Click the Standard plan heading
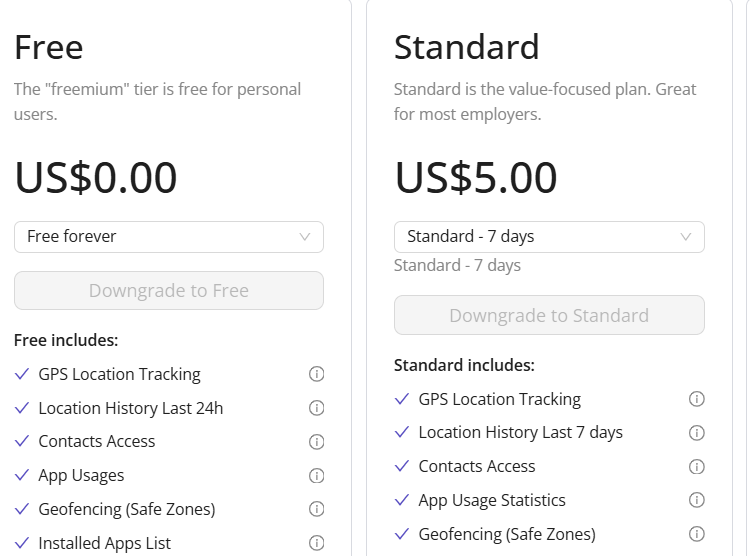The height and width of the screenshot is (556, 750). [467, 47]
